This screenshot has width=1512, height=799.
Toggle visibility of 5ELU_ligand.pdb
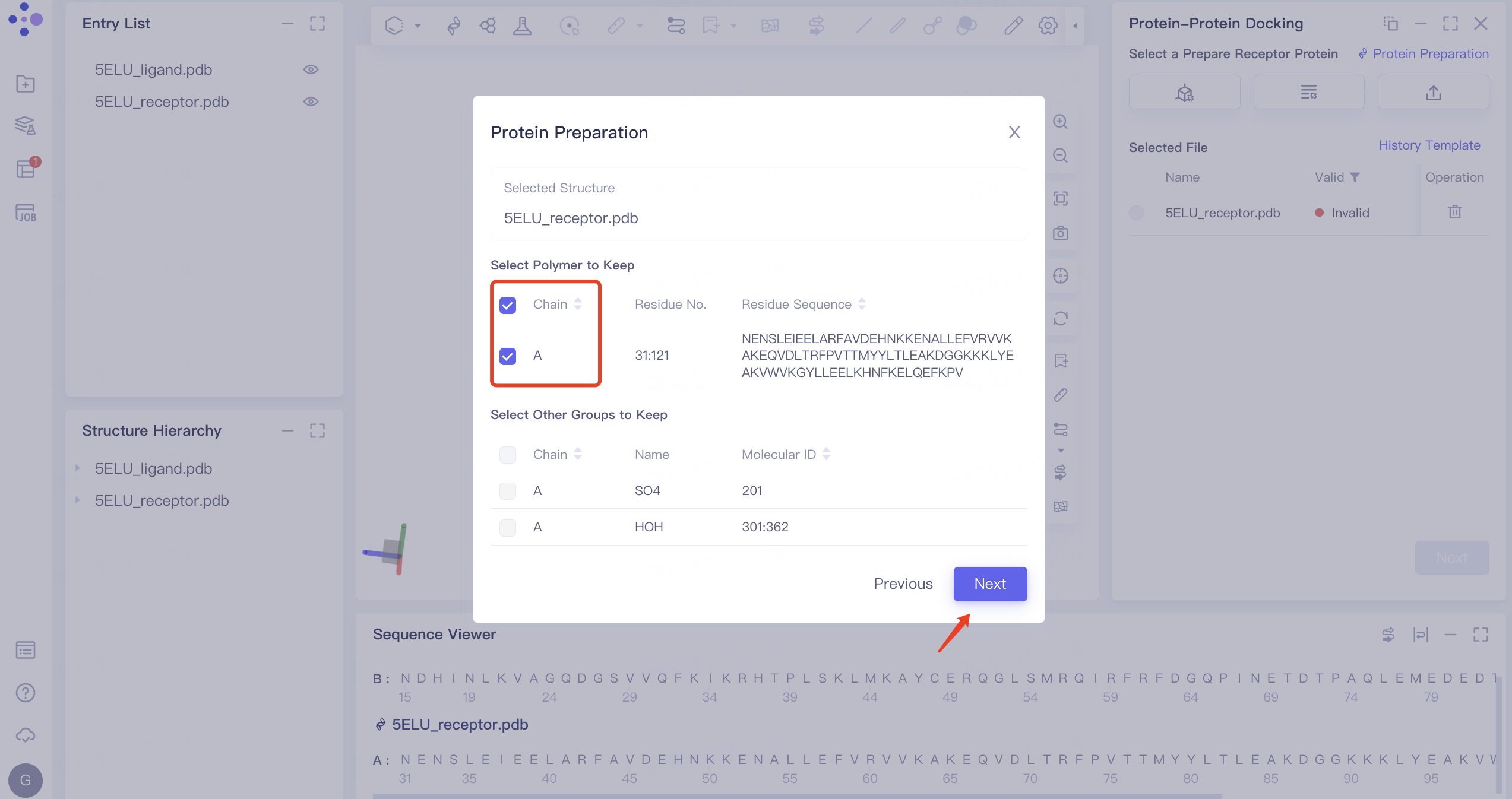pyautogui.click(x=311, y=69)
